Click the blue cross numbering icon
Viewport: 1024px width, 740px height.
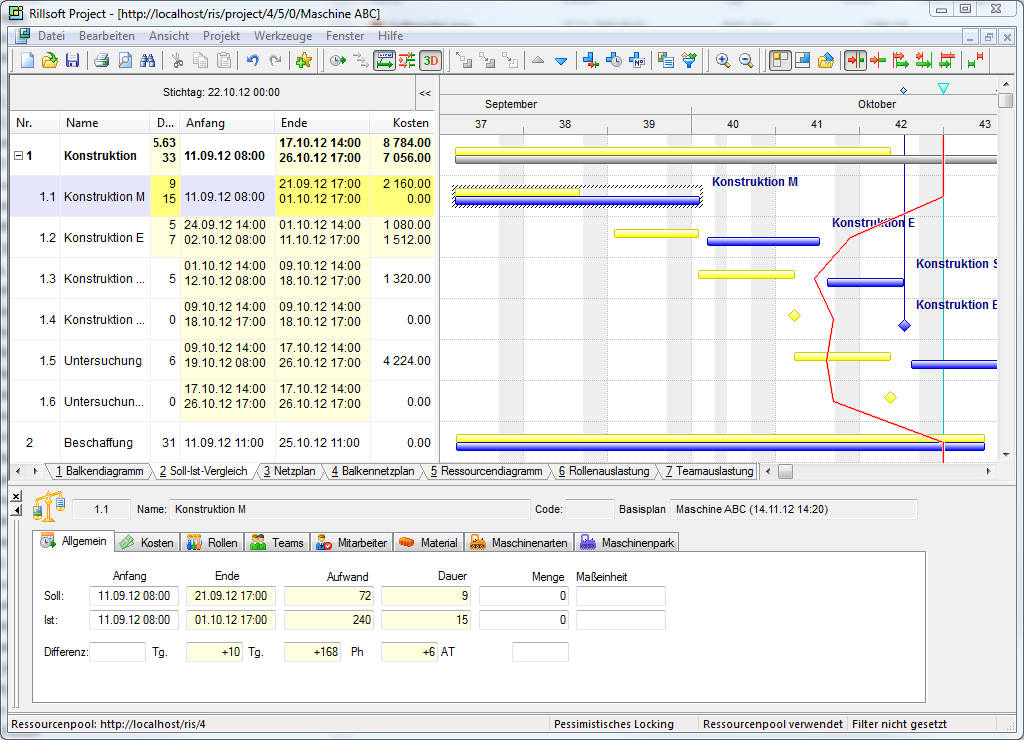[637, 61]
